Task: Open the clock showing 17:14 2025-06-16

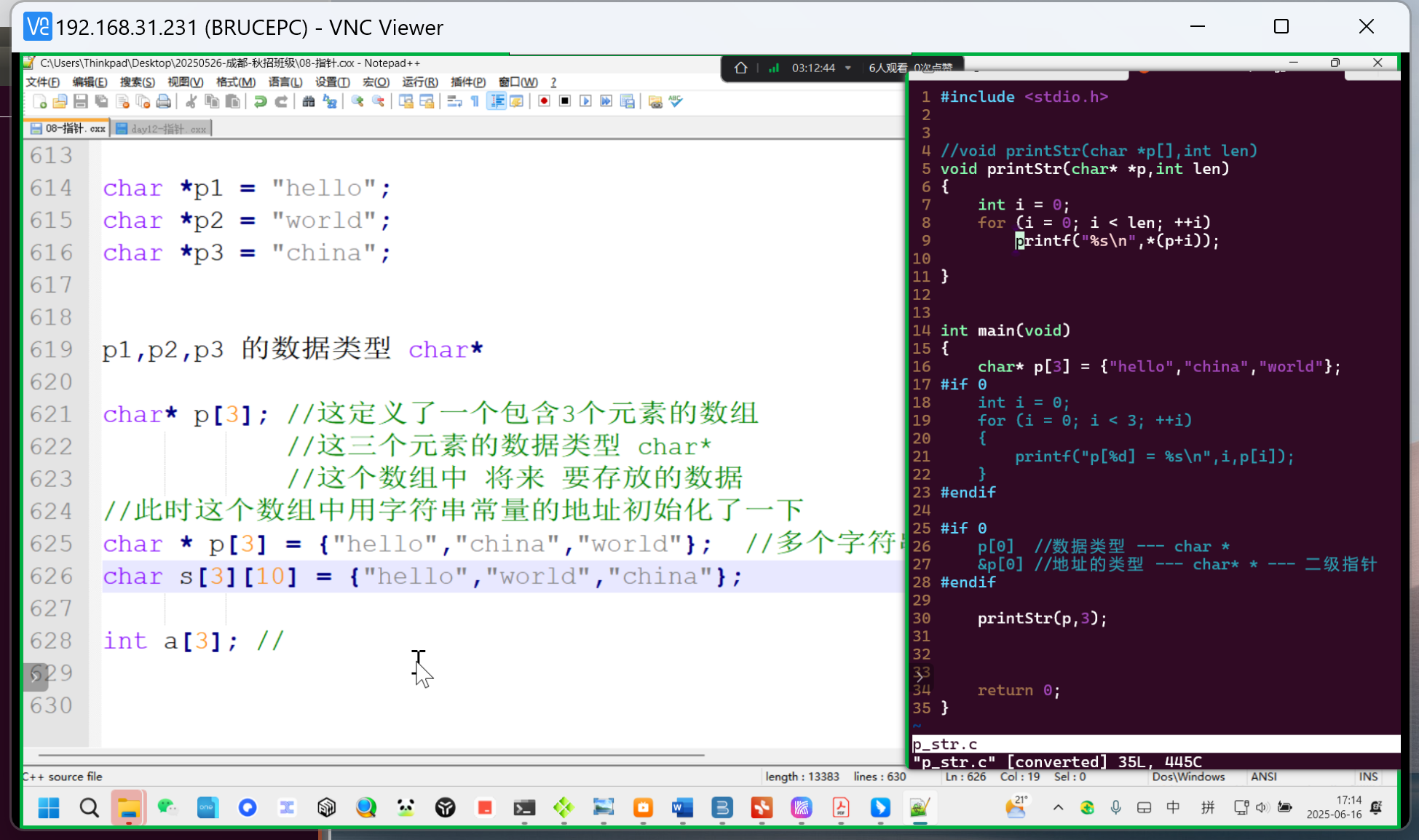Action: click(x=1334, y=807)
